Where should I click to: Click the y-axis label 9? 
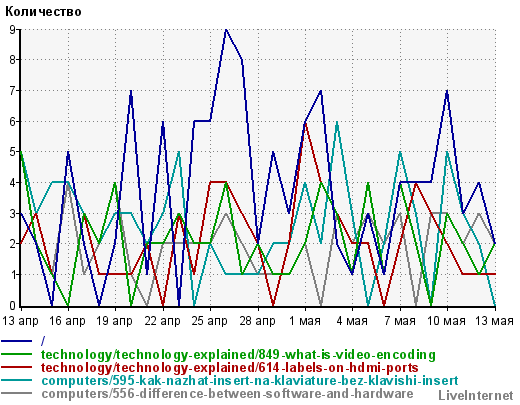(13, 30)
